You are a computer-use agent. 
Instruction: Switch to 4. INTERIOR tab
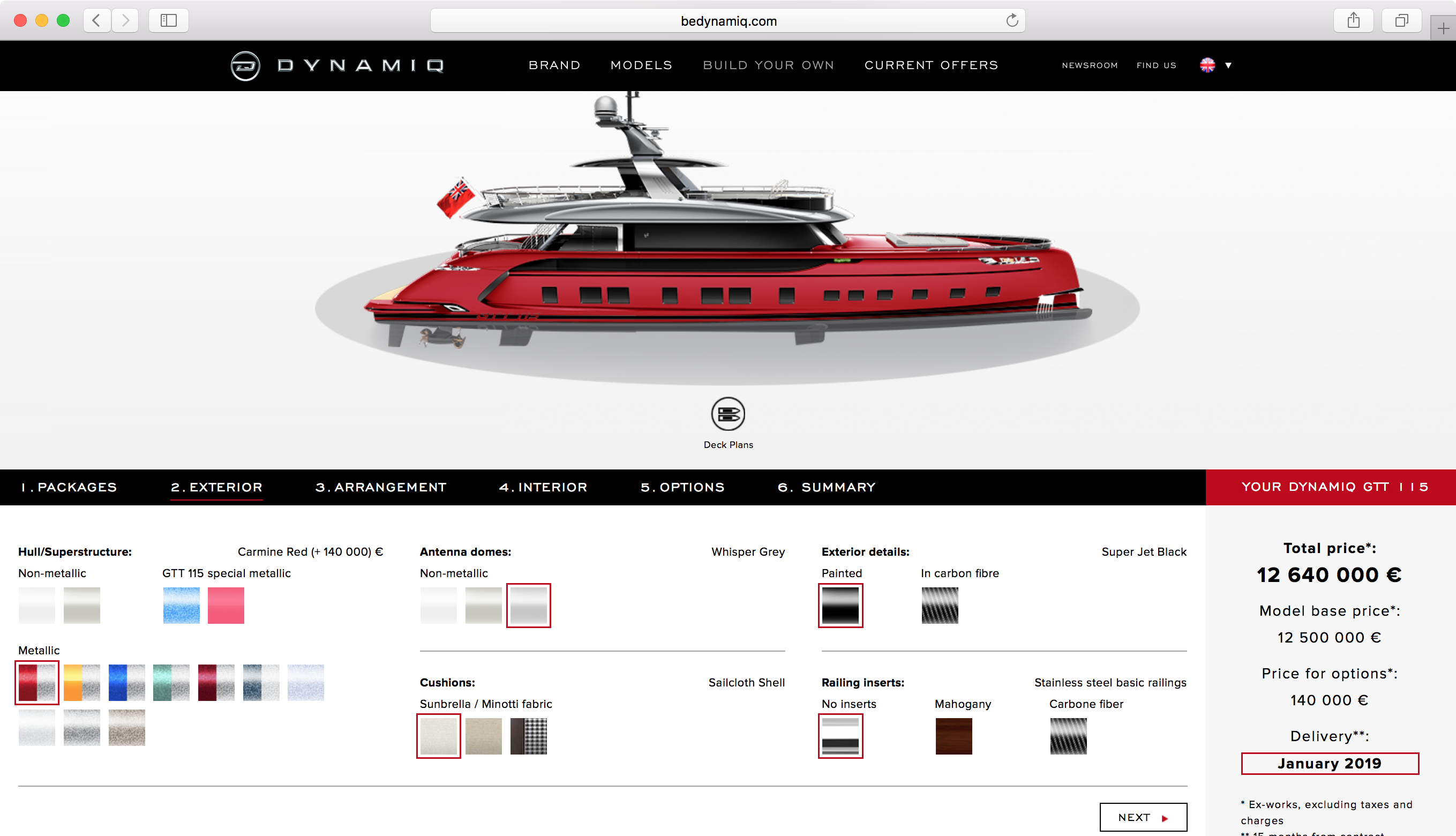click(544, 487)
